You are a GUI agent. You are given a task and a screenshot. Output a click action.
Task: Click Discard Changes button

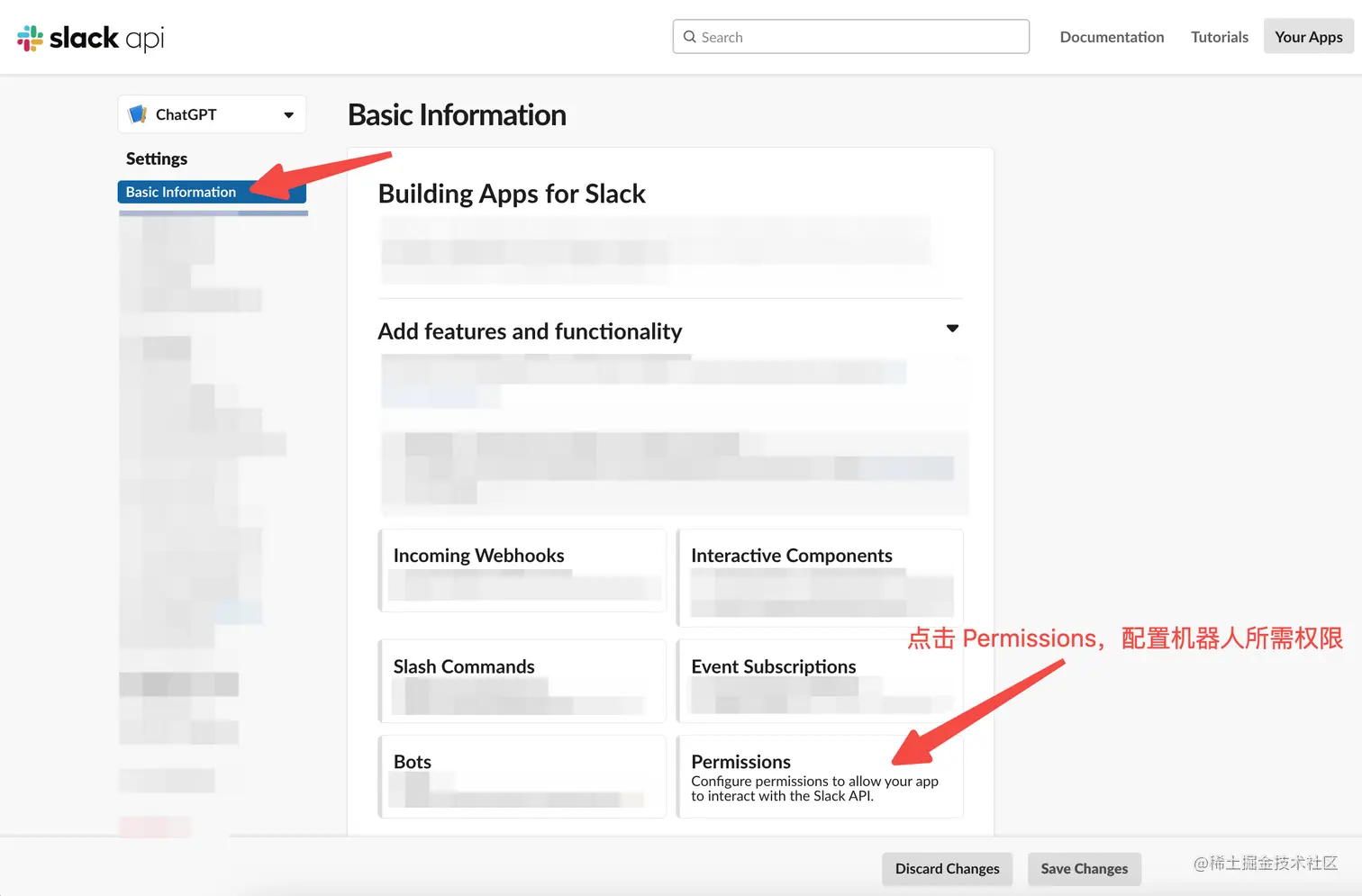pos(947,869)
